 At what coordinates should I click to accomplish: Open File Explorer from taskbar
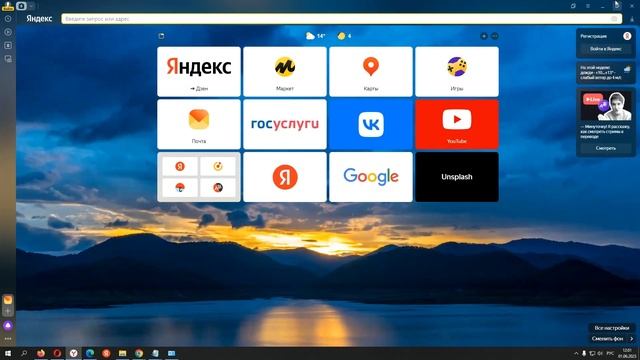click(122, 353)
